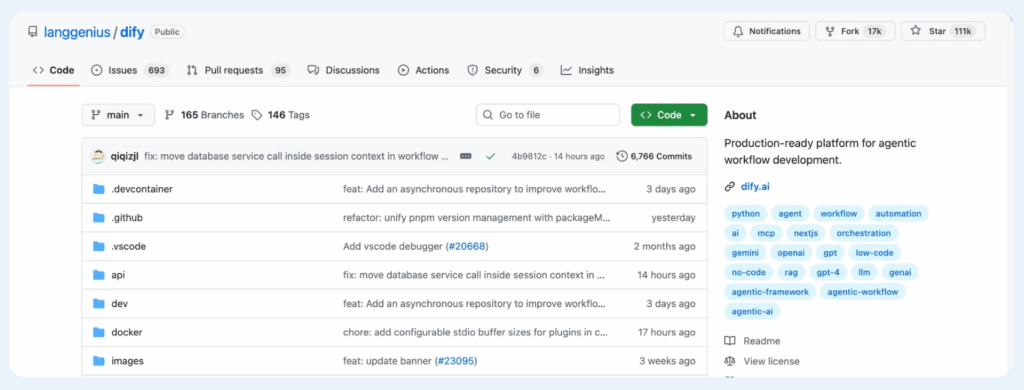Open the Issues tab
The height and width of the screenshot is (390, 1024).
[130, 70]
